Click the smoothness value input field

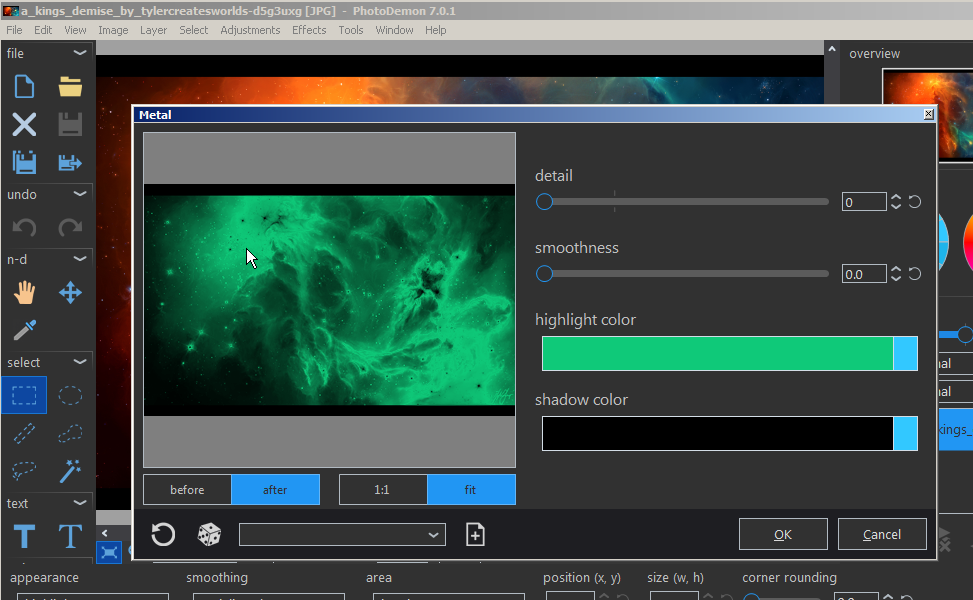(864, 274)
